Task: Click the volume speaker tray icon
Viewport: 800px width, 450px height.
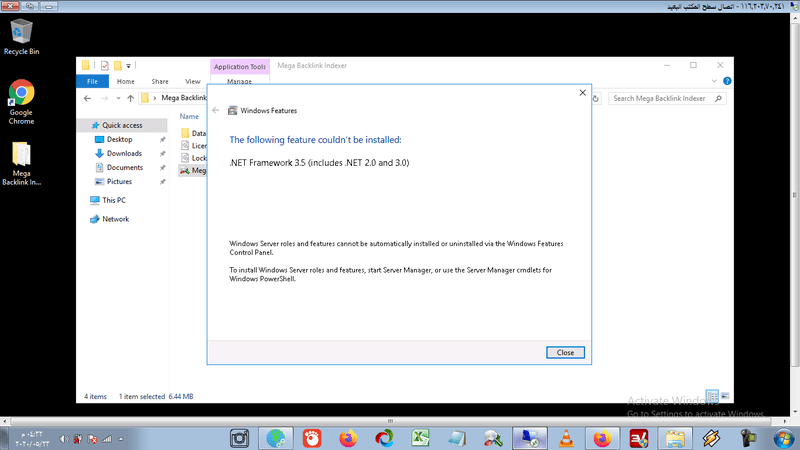Action: (x=64, y=439)
